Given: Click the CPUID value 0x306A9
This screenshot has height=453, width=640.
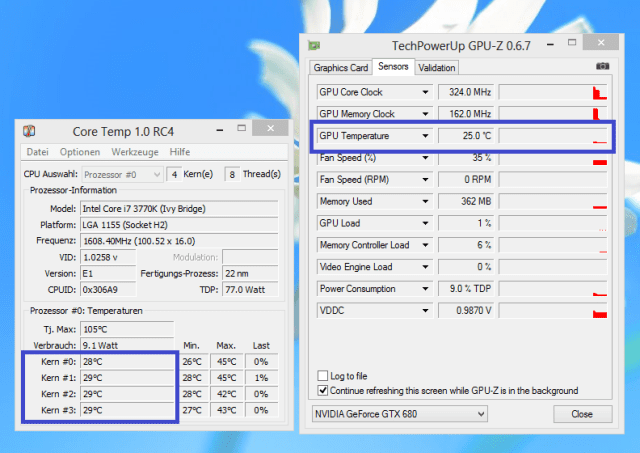Looking at the screenshot, I should pos(108,289).
